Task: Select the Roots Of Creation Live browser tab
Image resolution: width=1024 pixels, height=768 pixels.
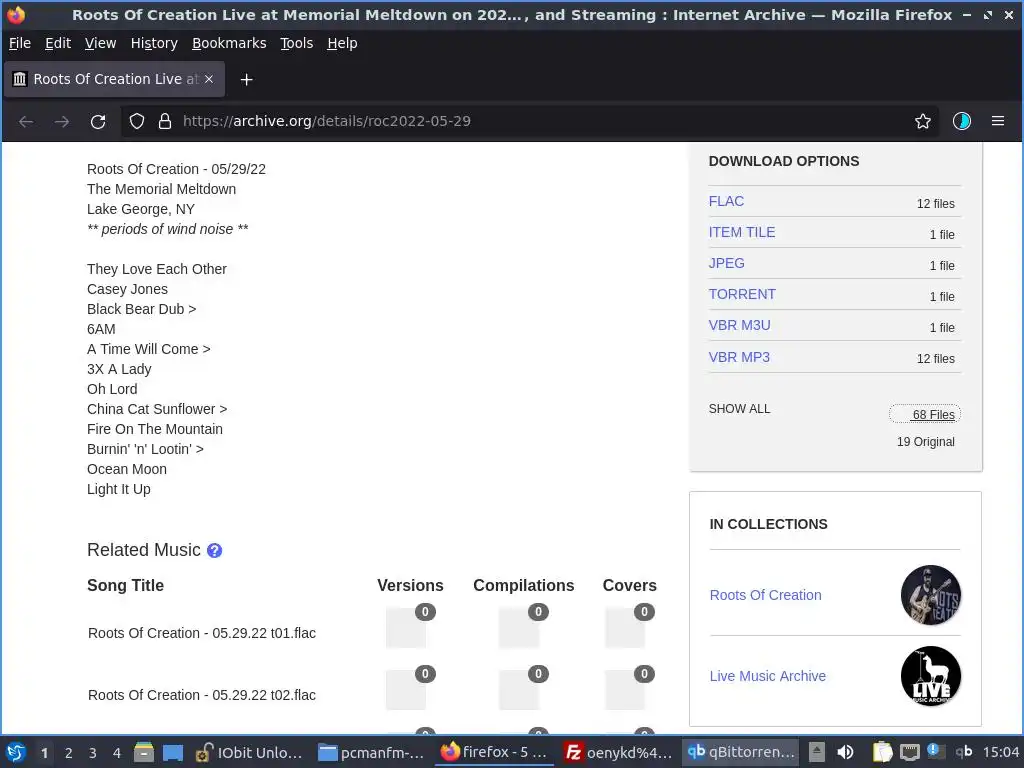Action: tap(114, 79)
